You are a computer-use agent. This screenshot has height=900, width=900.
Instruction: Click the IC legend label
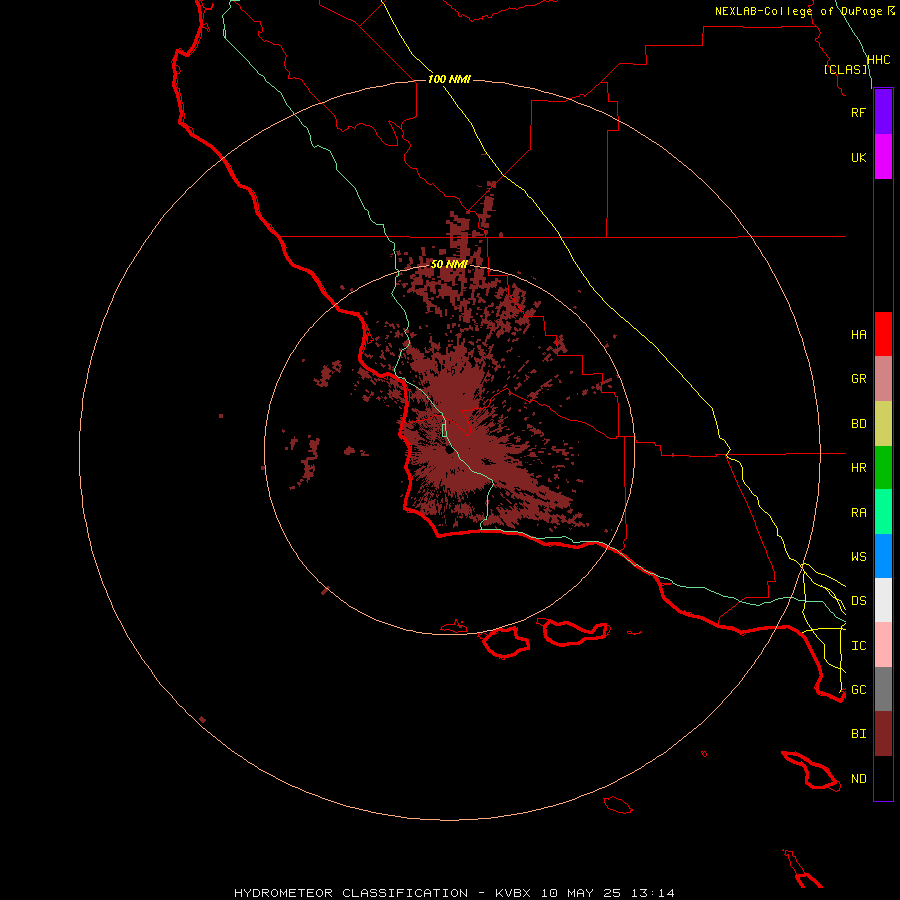point(858,646)
